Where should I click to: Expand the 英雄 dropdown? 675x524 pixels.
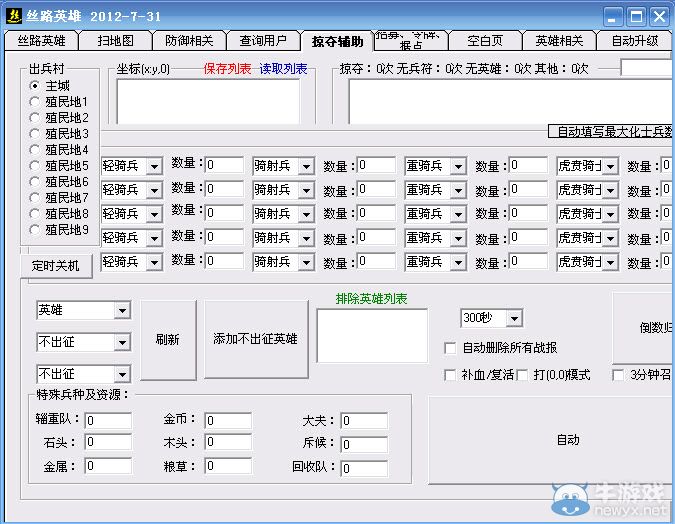pyautogui.click(x=122, y=310)
